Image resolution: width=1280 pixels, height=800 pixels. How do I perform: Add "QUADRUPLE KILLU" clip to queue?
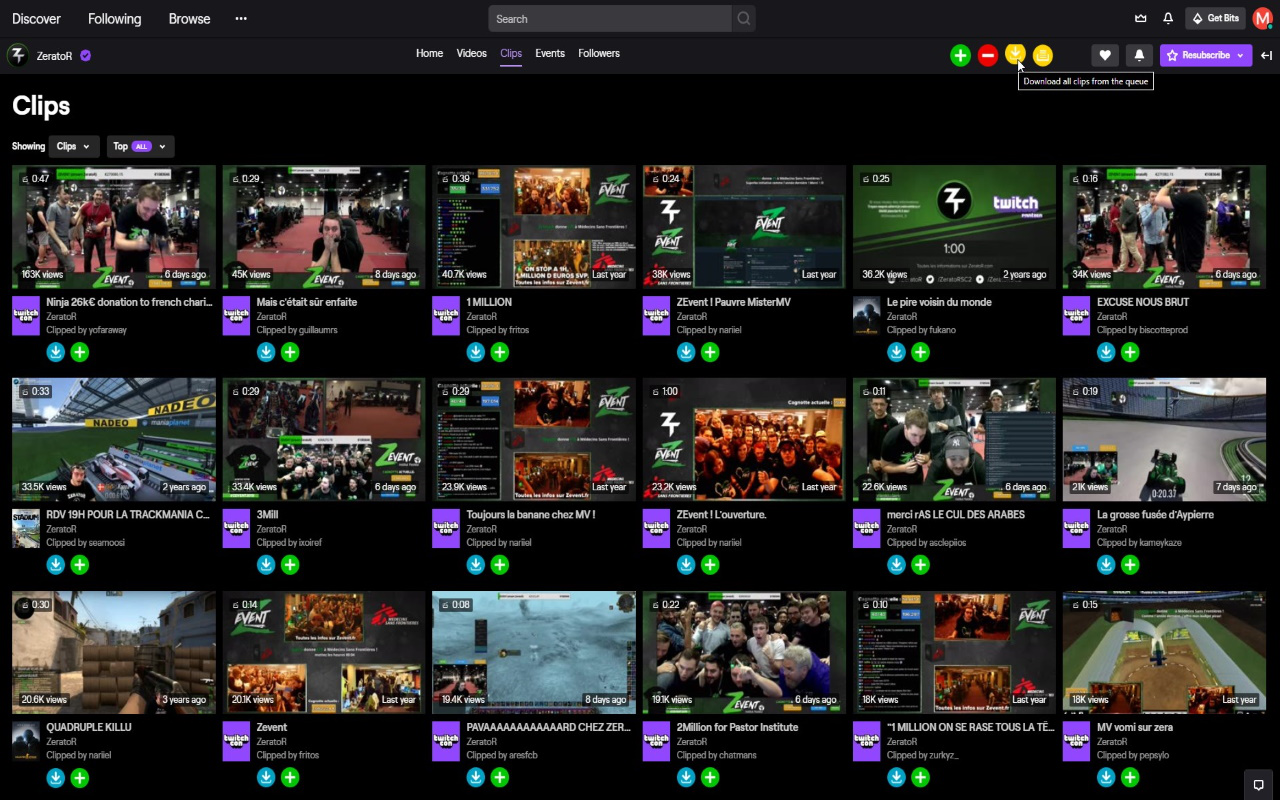pyautogui.click(x=80, y=777)
